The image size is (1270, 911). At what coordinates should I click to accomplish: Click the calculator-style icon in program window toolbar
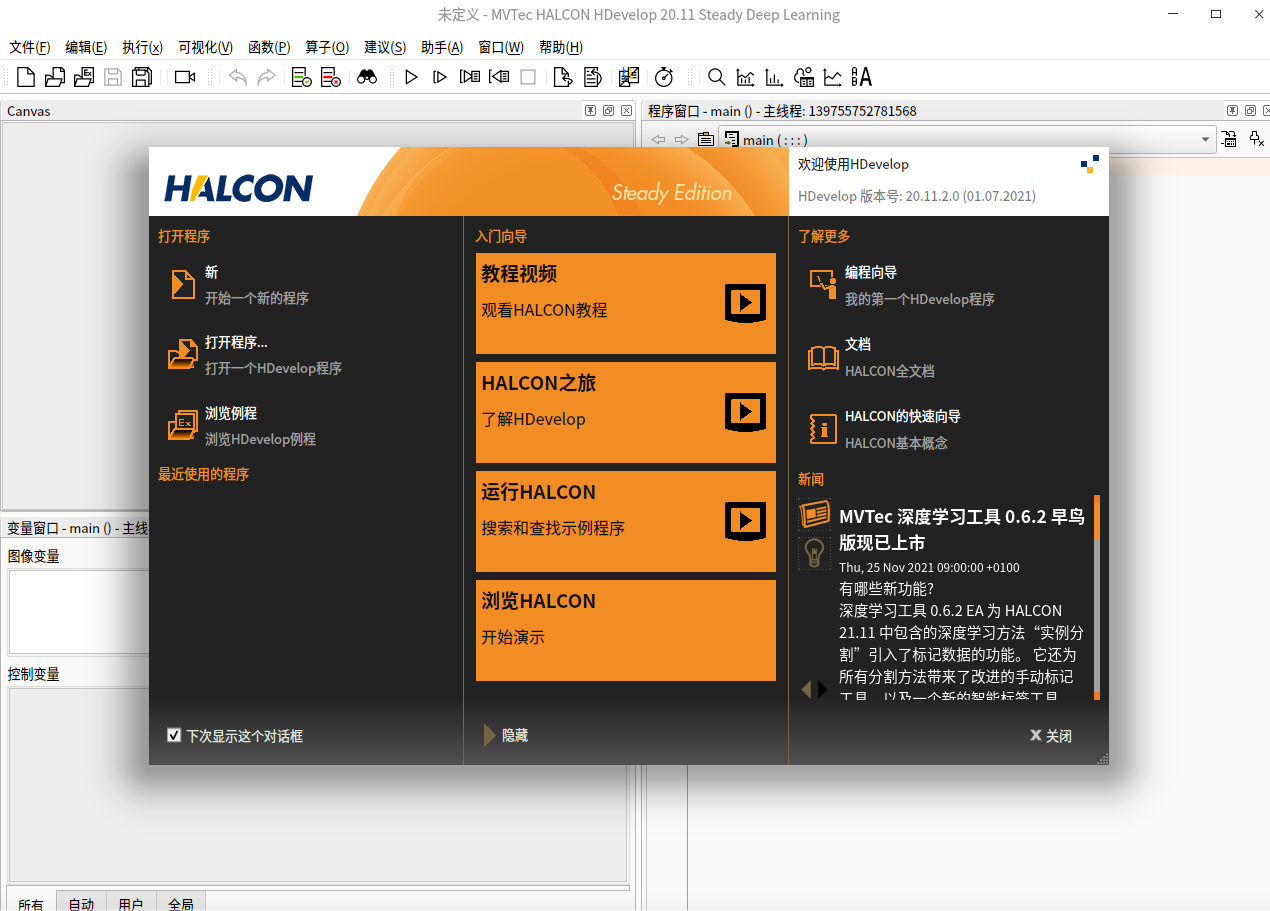click(x=1229, y=139)
